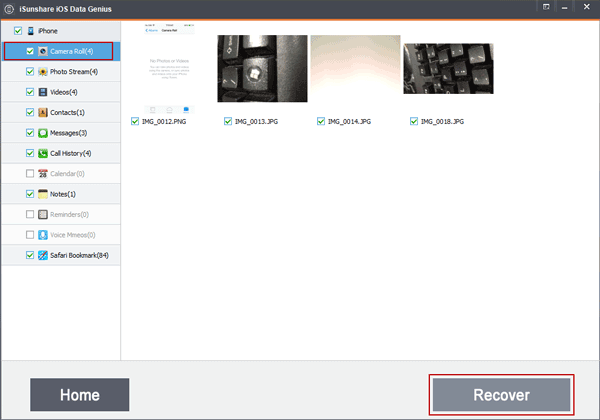
Task: Minimize the iSunshare window
Action: coord(564,7)
